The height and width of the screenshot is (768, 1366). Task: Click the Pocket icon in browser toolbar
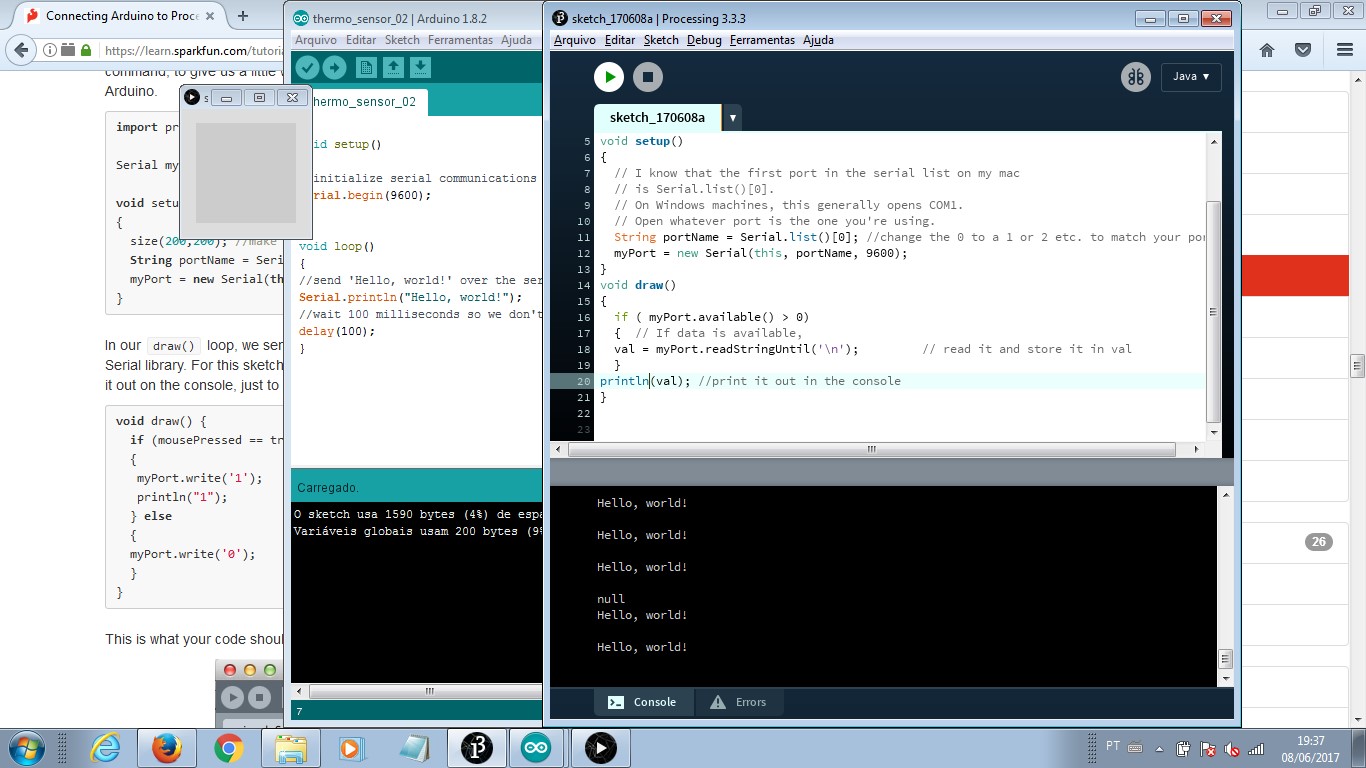[x=1303, y=50]
